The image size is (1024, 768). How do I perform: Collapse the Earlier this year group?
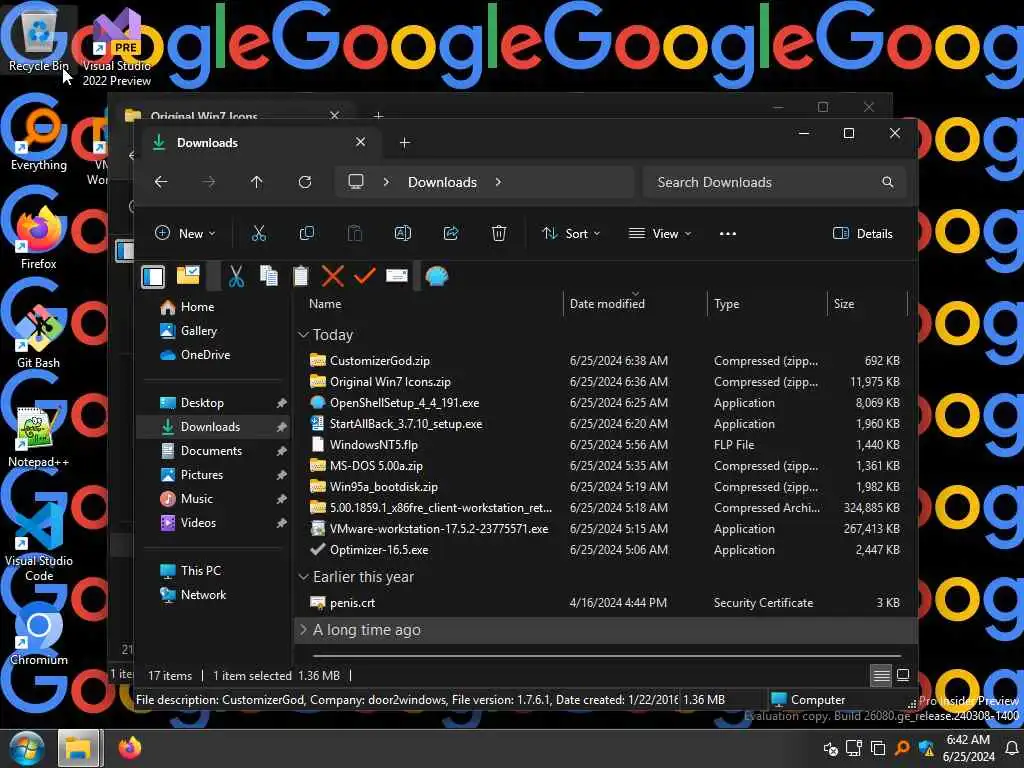(303, 577)
